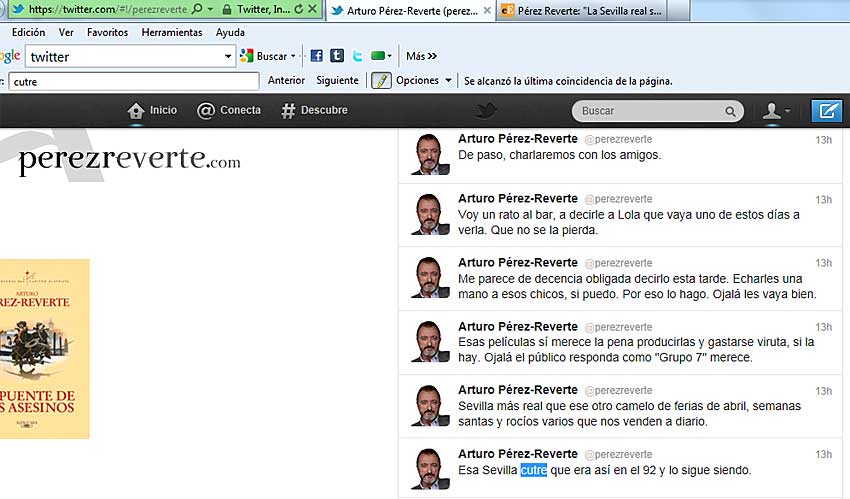850x499 pixels.
Task: Expand the Google toolbar search box dropdown
Action: pos(228,57)
